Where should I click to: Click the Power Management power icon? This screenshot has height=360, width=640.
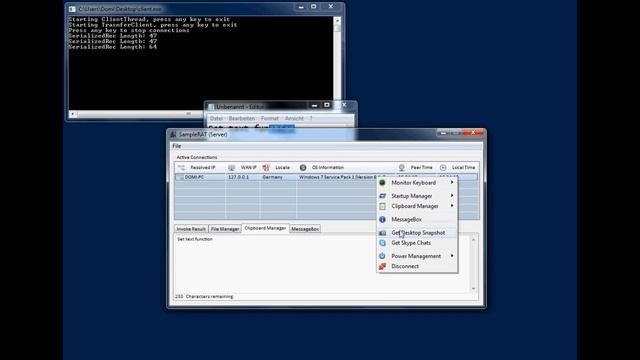click(382, 256)
